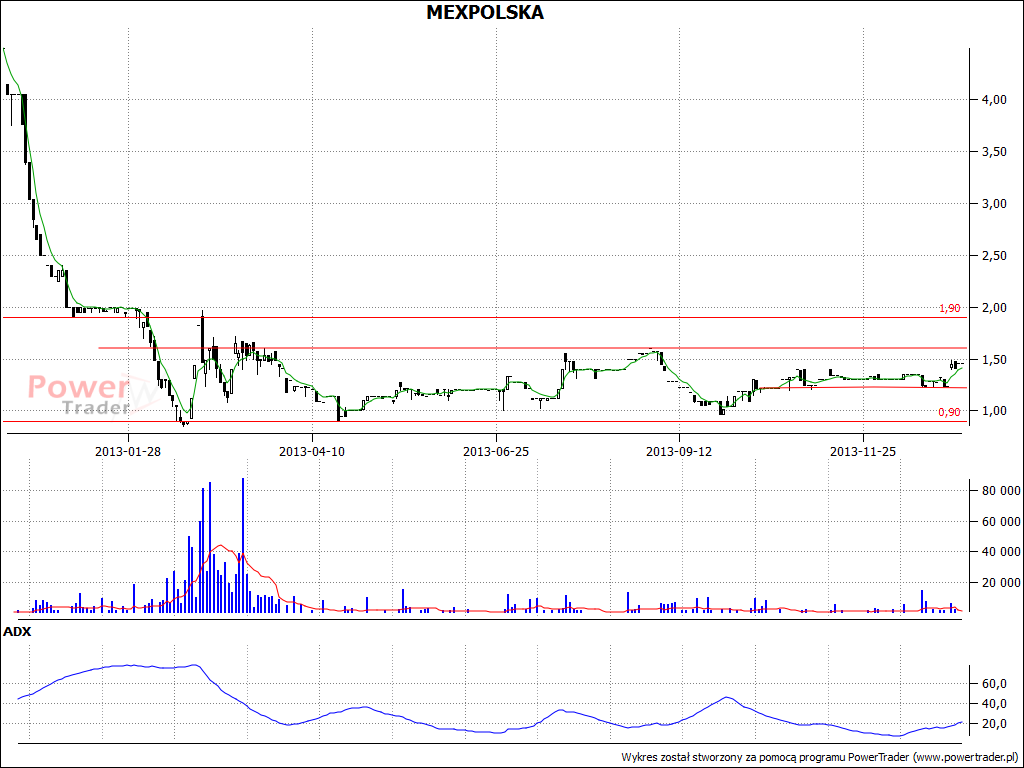1024x768 pixels.
Task: Select the 2013-06-25 date label
Action: pos(496,451)
